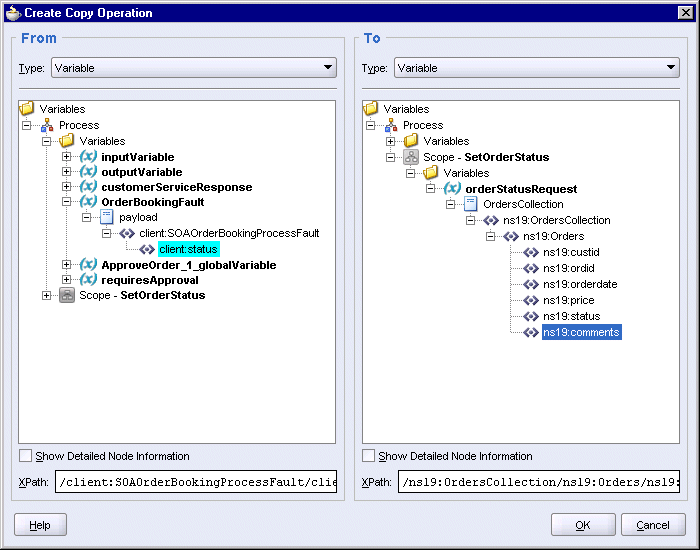Click the ns19:status element icon
Screen dimensions: 700x550
click(x=531, y=316)
